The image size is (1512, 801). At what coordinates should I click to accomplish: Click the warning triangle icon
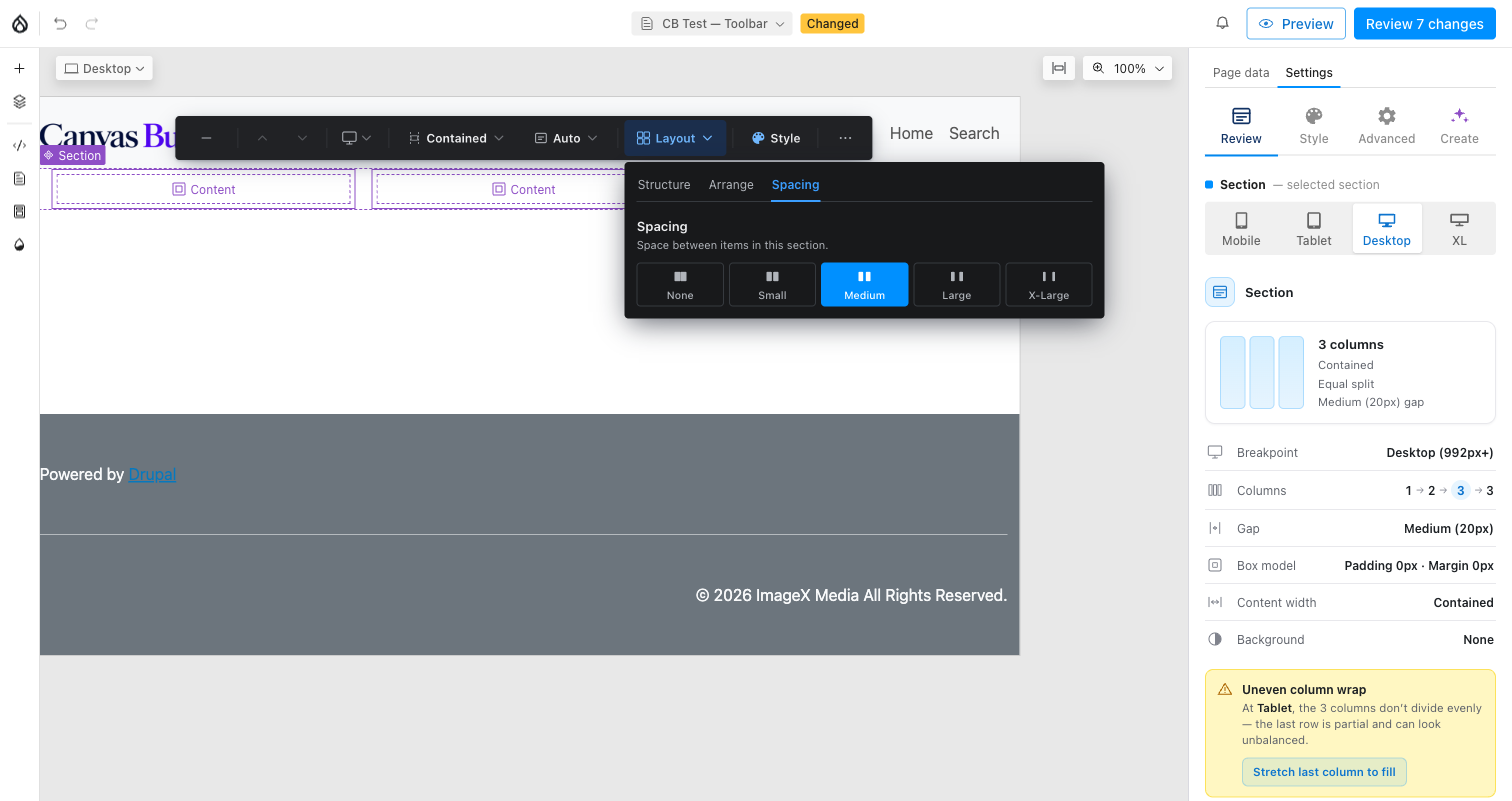click(1224, 690)
